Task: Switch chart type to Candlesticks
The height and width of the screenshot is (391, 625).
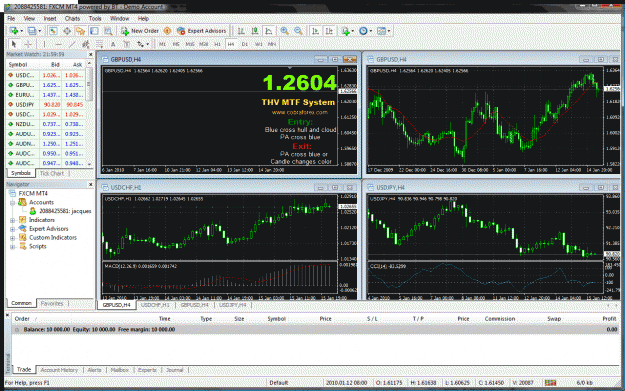Action: point(255,31)
